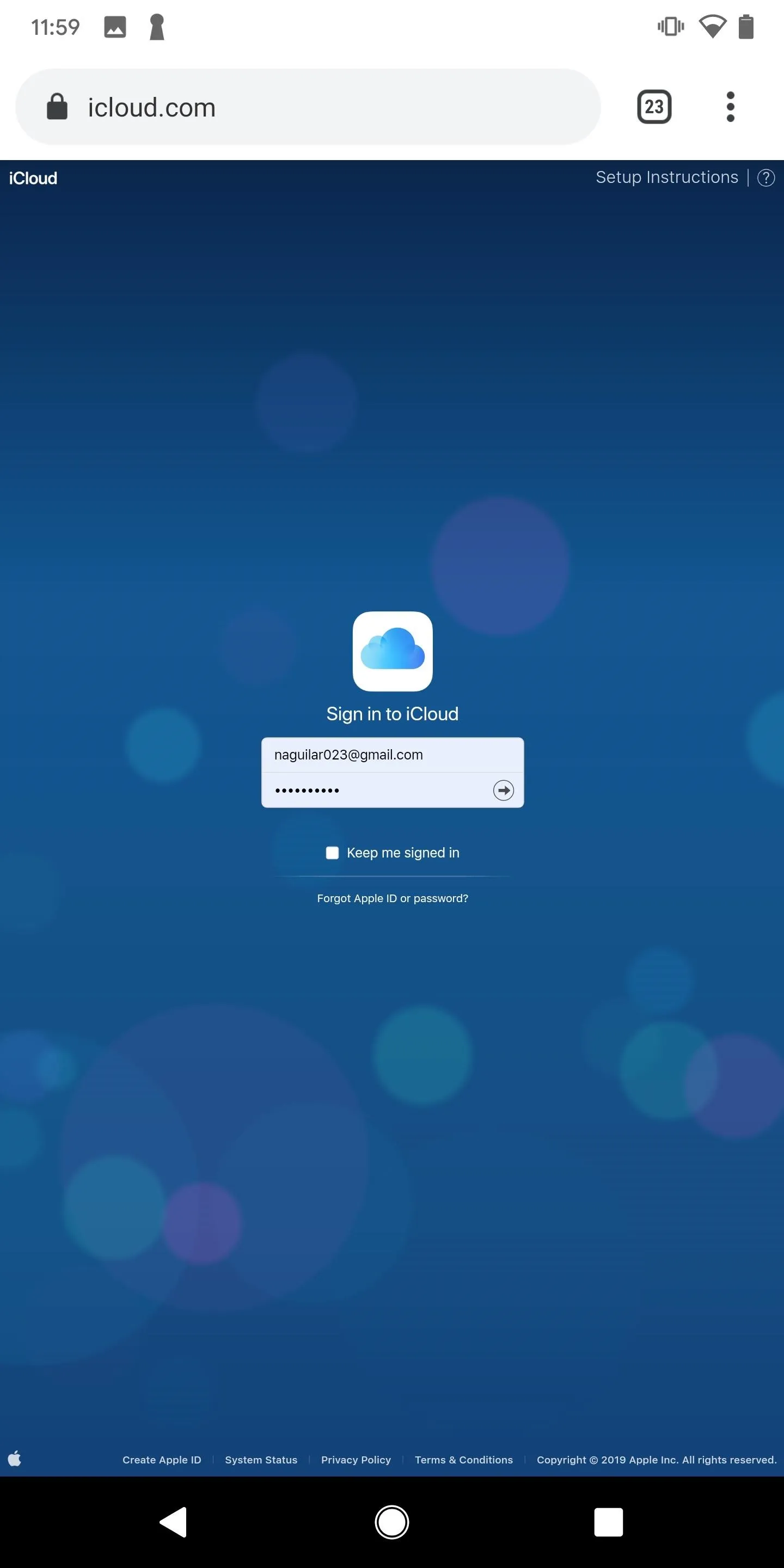784x1568 pixels.
Task: Tap the Sign in to iCloud heading
Action: point(393,713)
